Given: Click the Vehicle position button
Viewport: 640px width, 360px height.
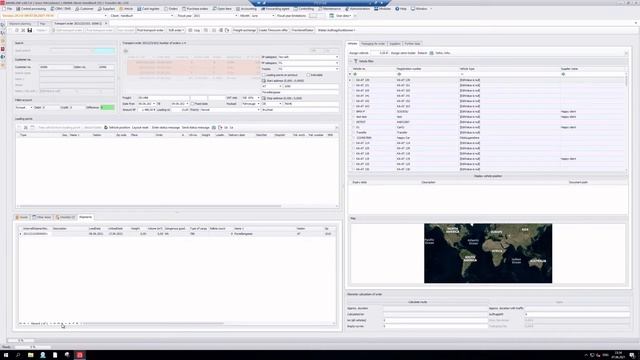Looking at the screenshot, I should coord(117,128).
